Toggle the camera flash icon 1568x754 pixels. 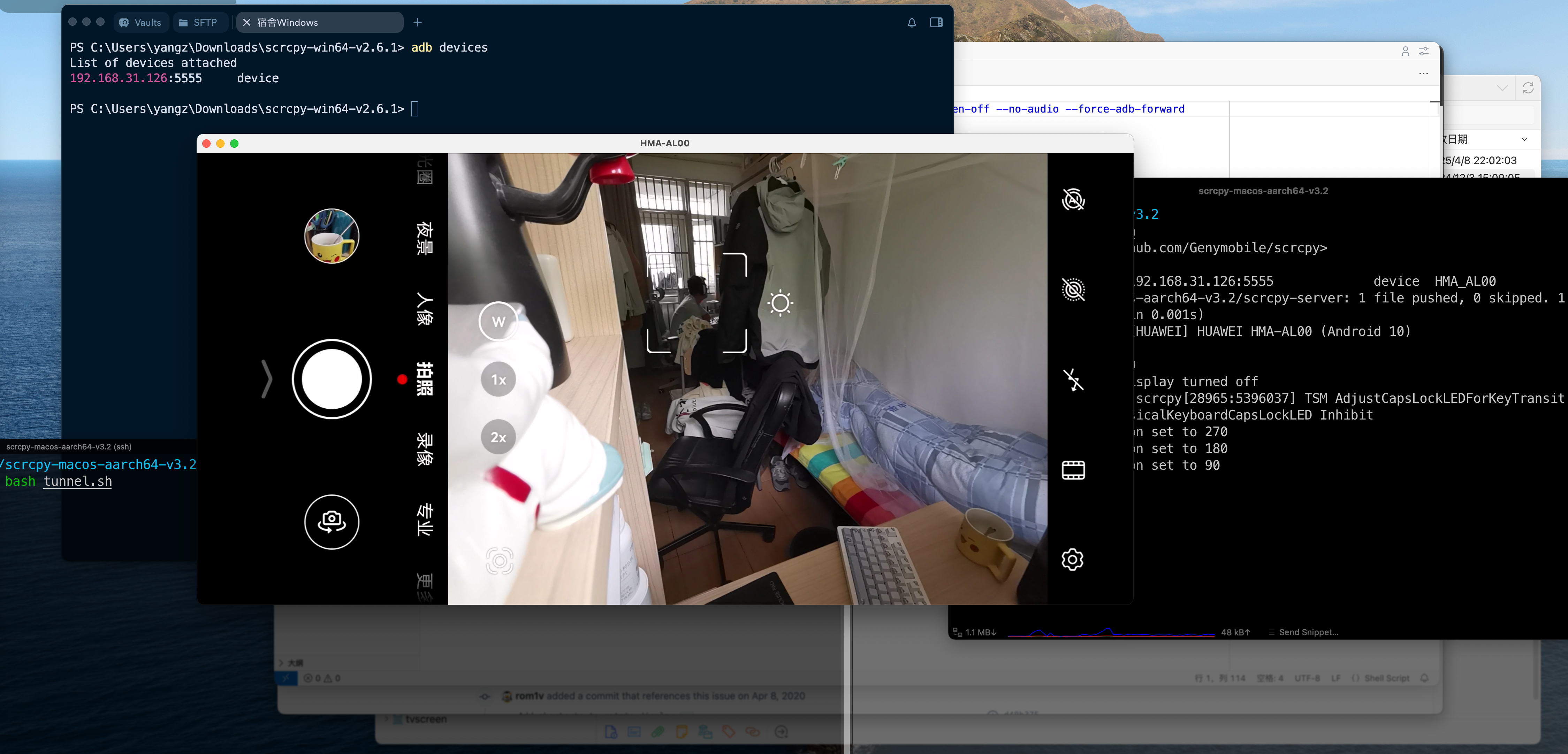(x=1073, y=380)
